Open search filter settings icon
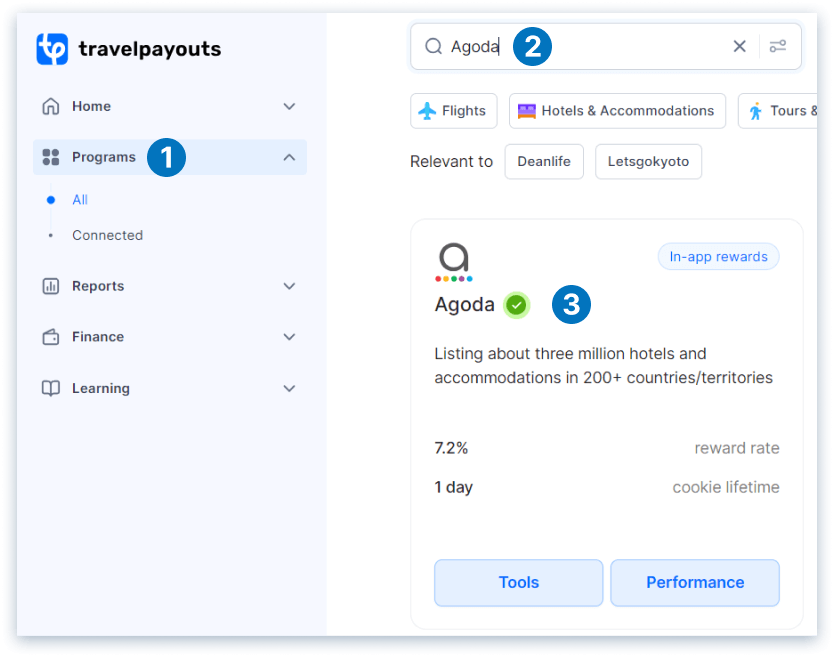 click(x=778, y=46)
